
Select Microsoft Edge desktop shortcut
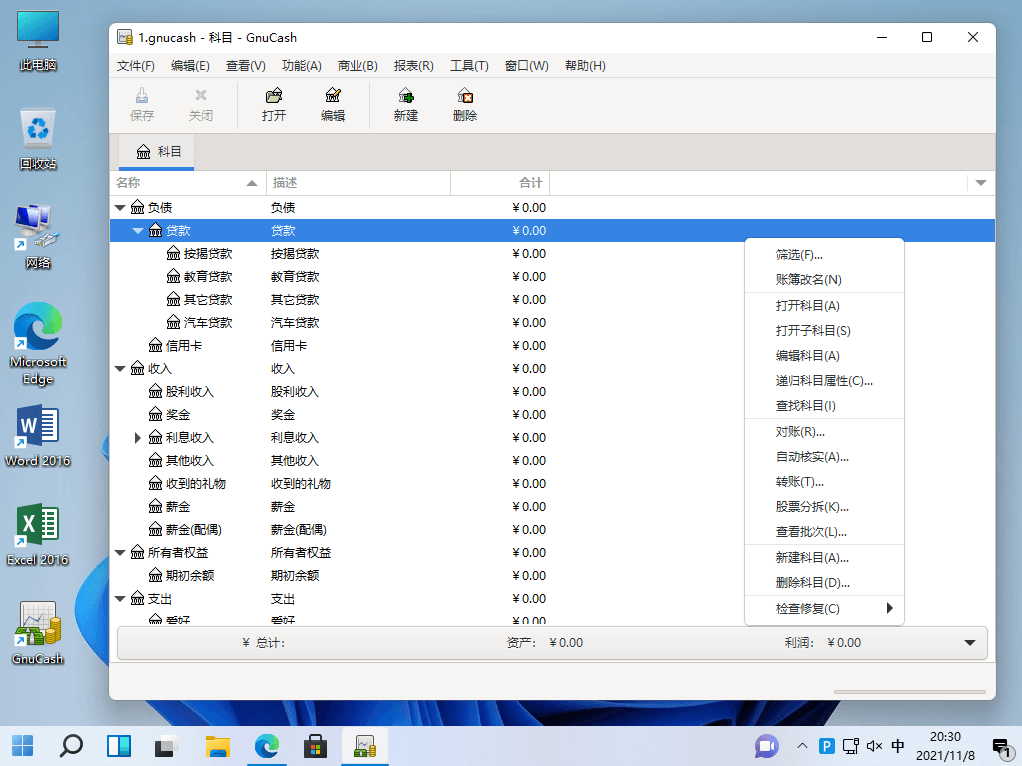[x=38, y=344]
